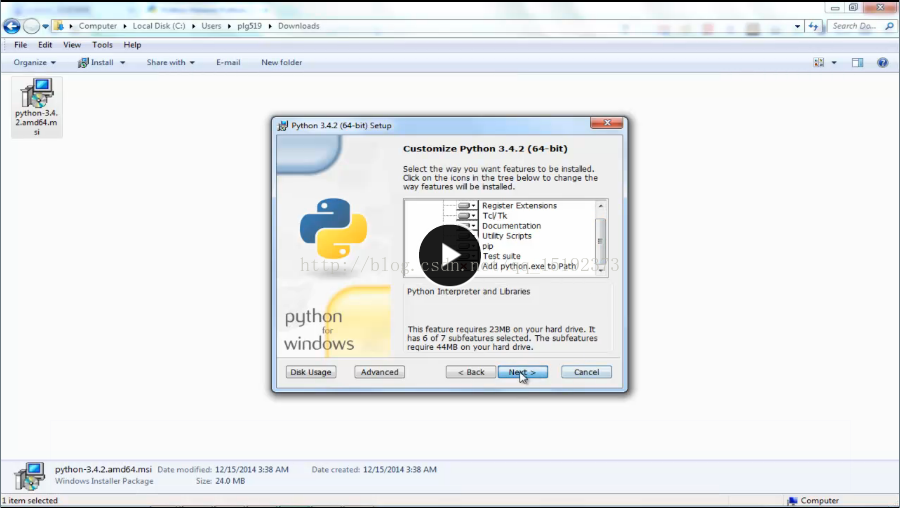This screenshot has height=508, width=900.
Task: Click the feature list scroll up arrow
Action: click(601, 205)
